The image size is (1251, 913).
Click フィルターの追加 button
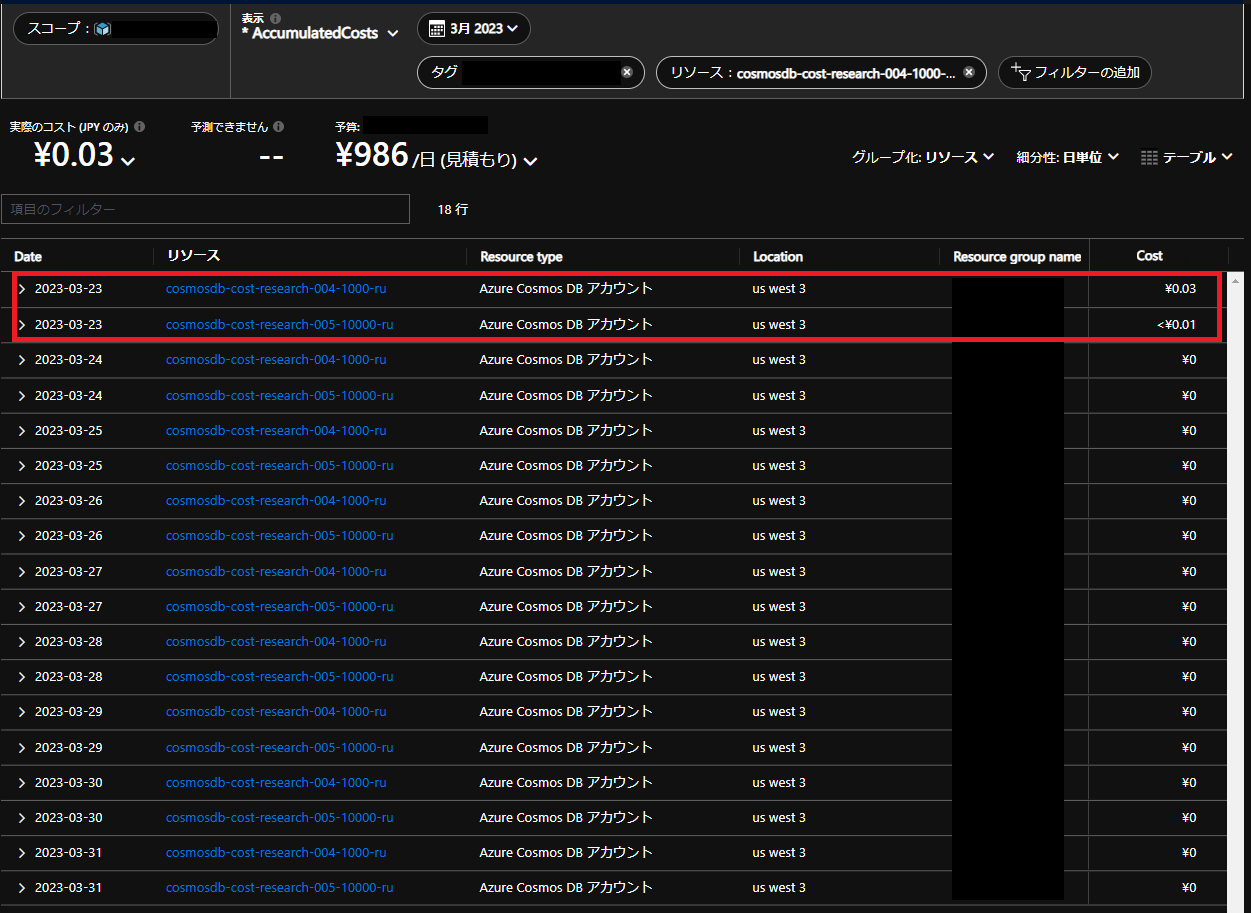(1075, 72)
